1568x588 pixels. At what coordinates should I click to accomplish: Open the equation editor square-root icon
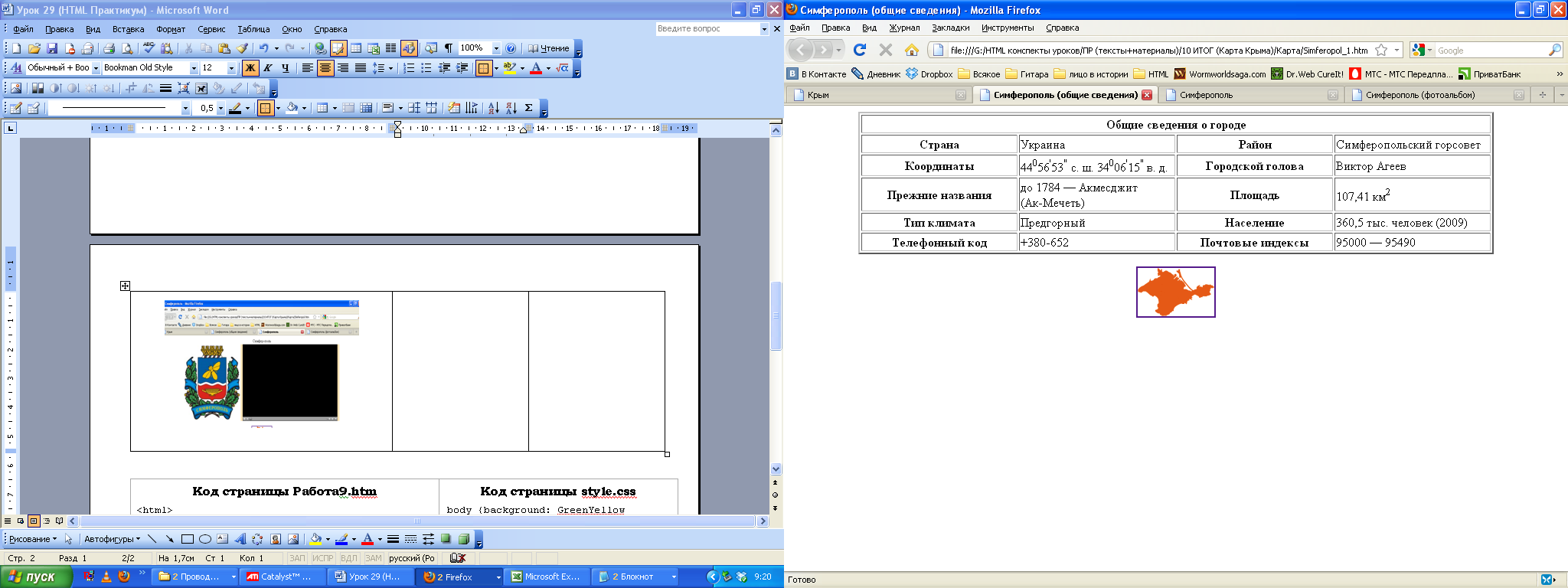(x=562, y=68)
